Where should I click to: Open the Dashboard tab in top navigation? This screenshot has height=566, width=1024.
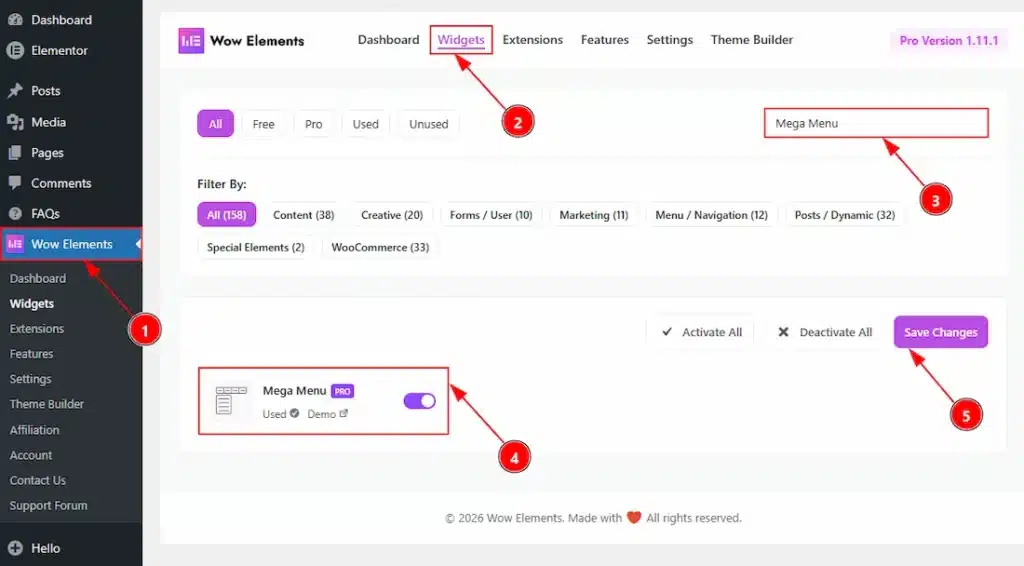tap(389, 40)
